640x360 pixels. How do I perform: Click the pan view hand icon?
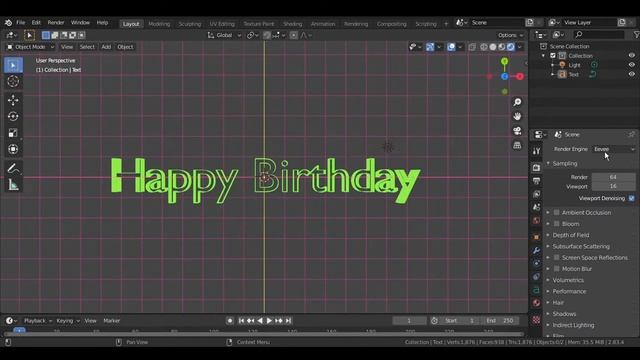coord(517,116)
